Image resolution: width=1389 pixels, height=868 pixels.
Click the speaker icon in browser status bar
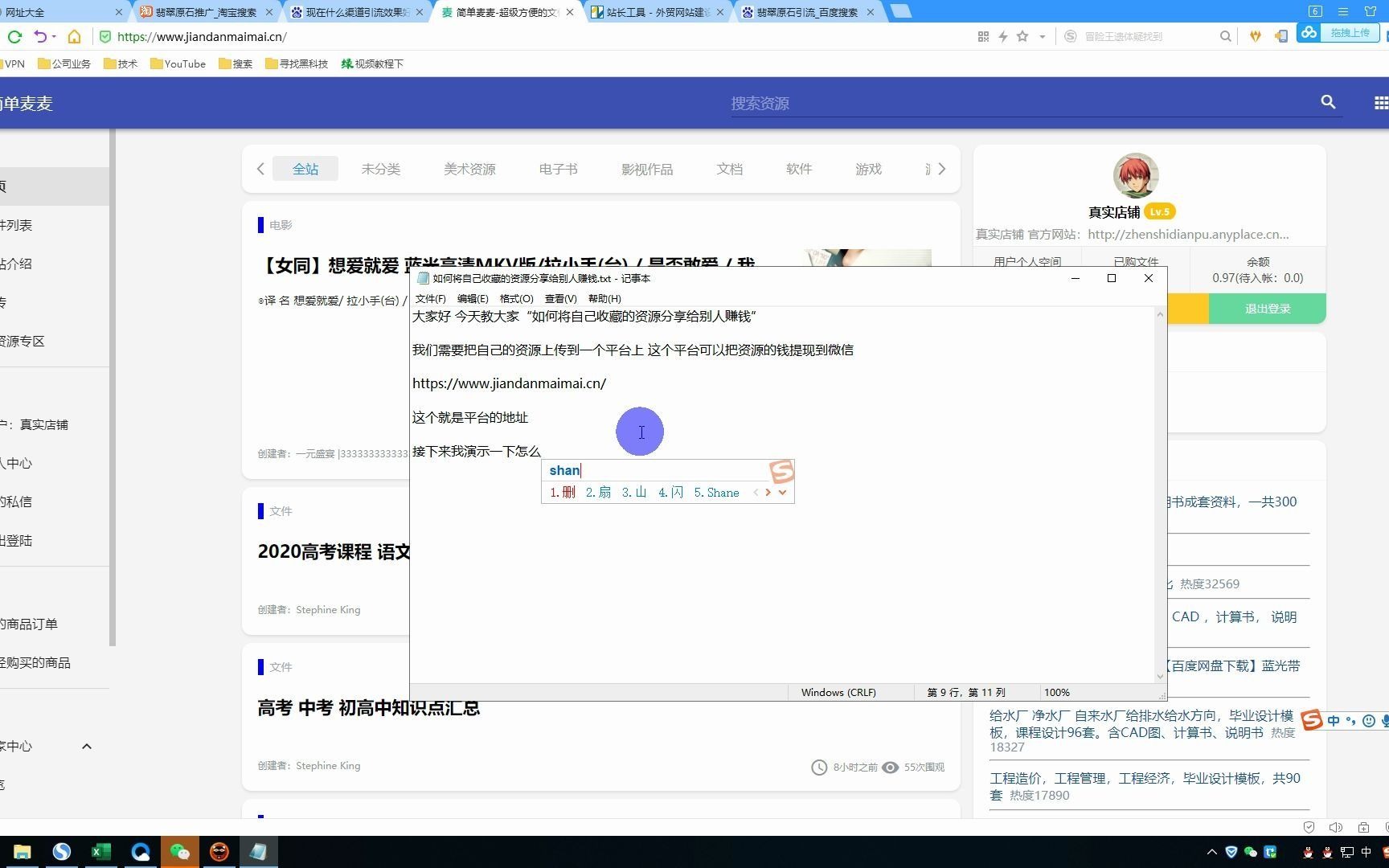pyautogui.click(x=1336, y=827)
